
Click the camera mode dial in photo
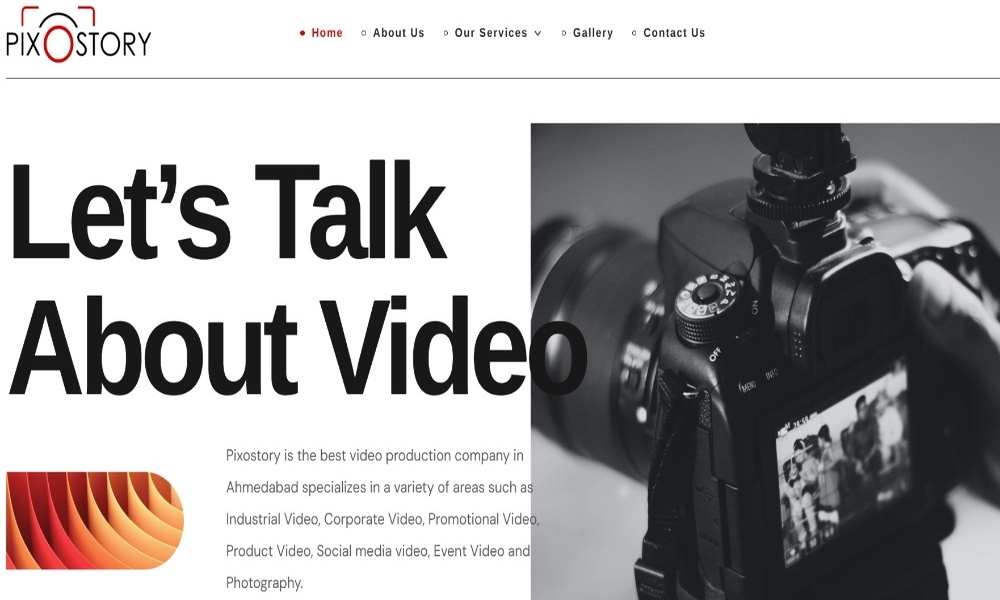coord(707,309)
